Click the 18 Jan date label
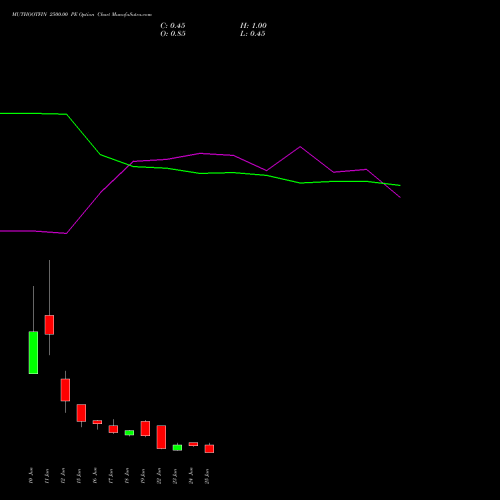This screenshot has width=500, height=500. pos(127,476)
